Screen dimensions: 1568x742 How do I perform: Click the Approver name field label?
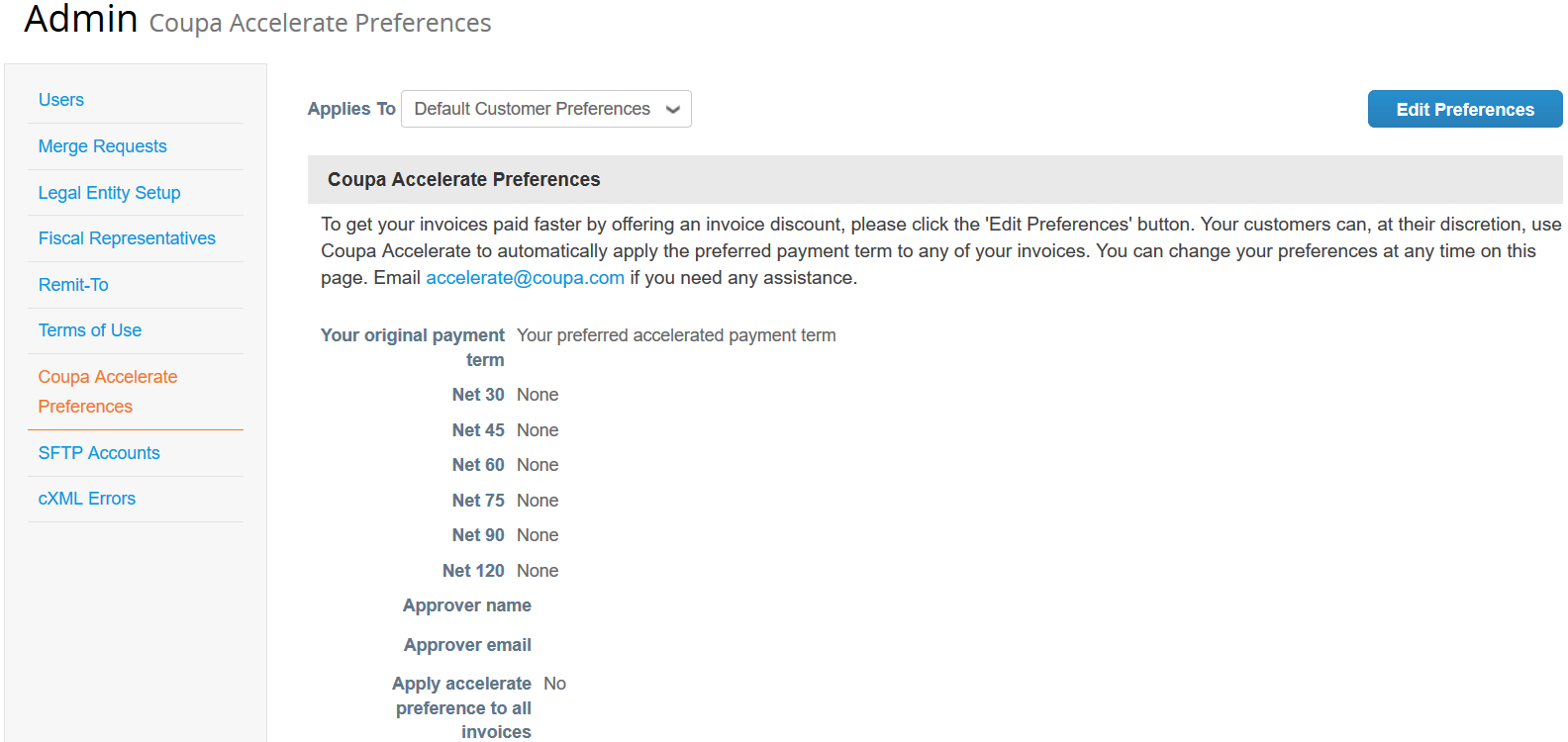467,605
